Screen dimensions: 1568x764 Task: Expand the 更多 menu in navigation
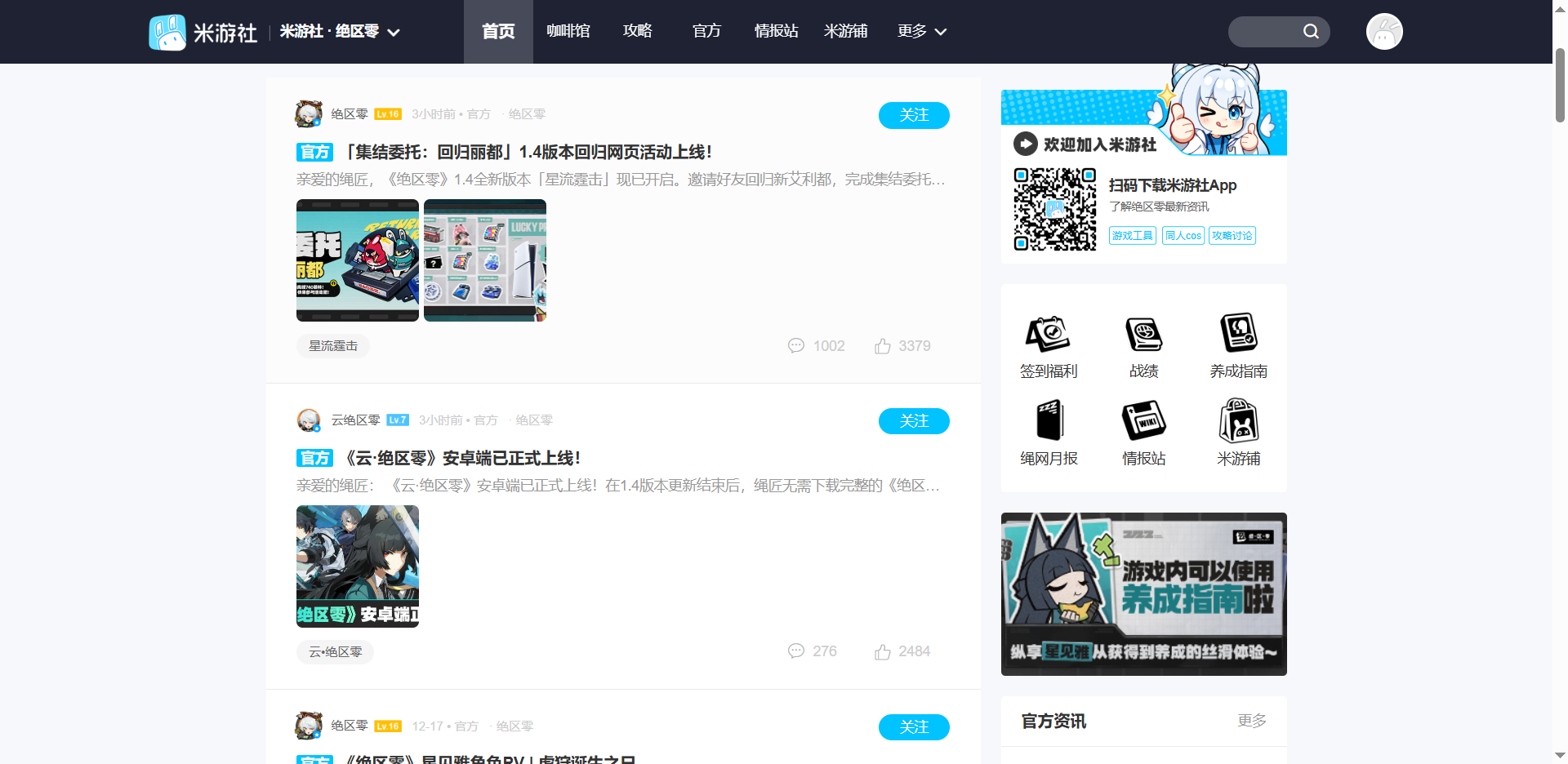(921, 32)
